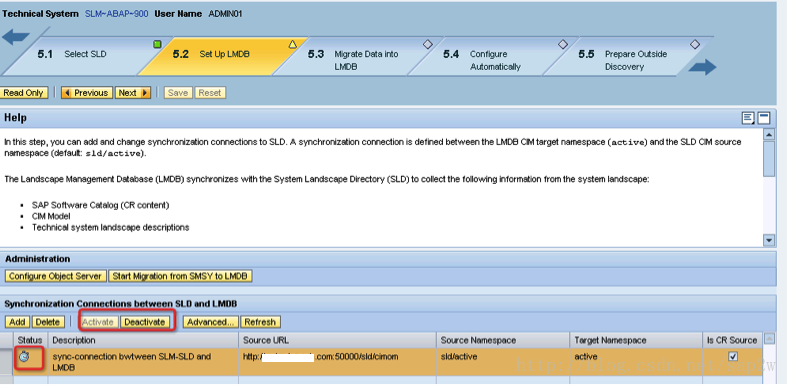Click green status square on Select SLD step
787x385 pixels.
[158, 45]
